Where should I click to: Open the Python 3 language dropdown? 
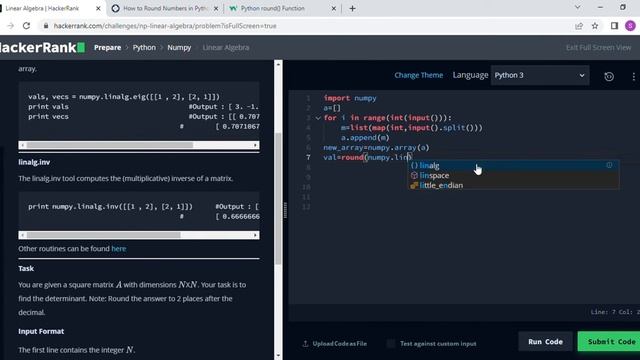pyautogui.click(x=540, y=75)
